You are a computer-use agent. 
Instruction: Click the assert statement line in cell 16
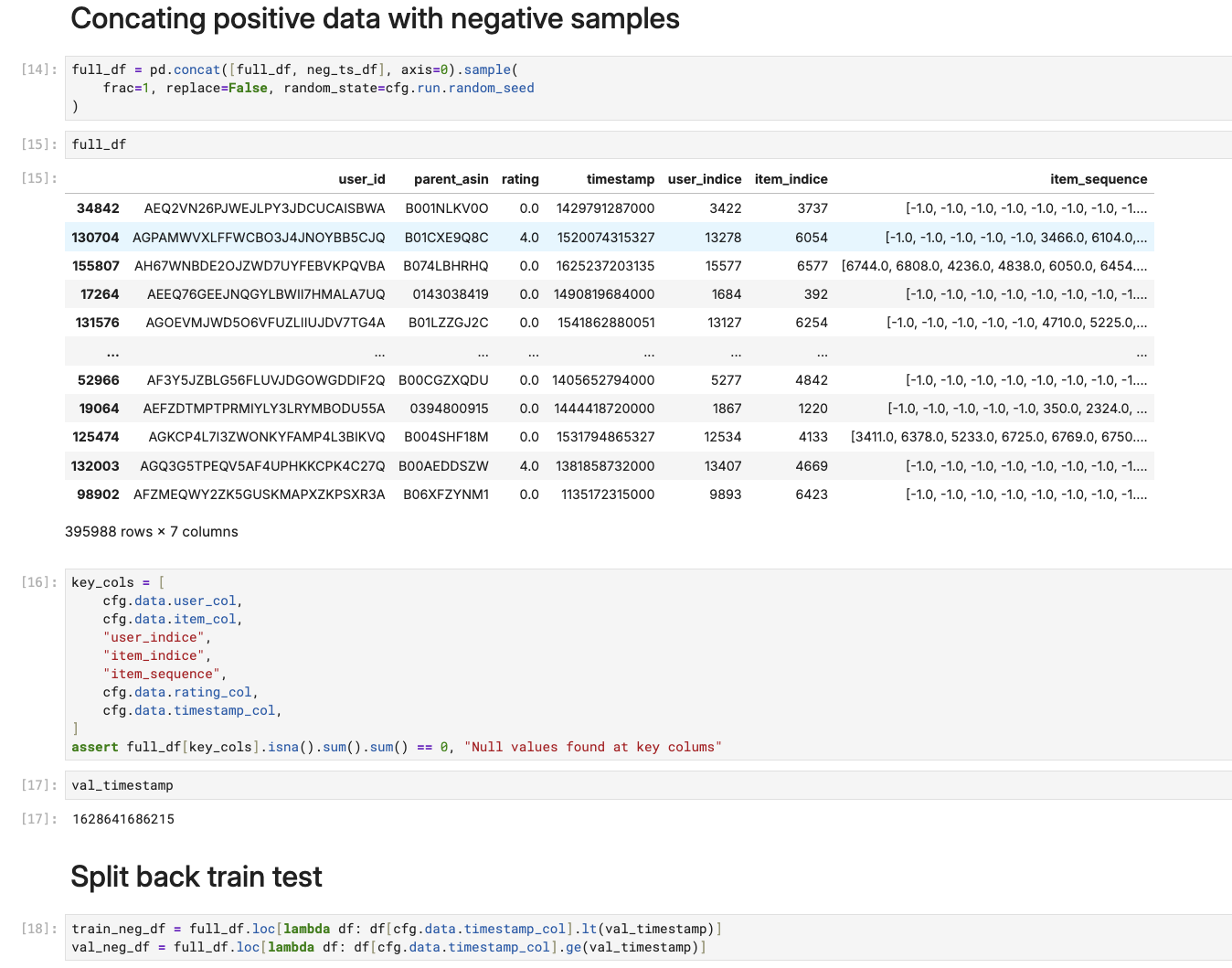(397, 747)
